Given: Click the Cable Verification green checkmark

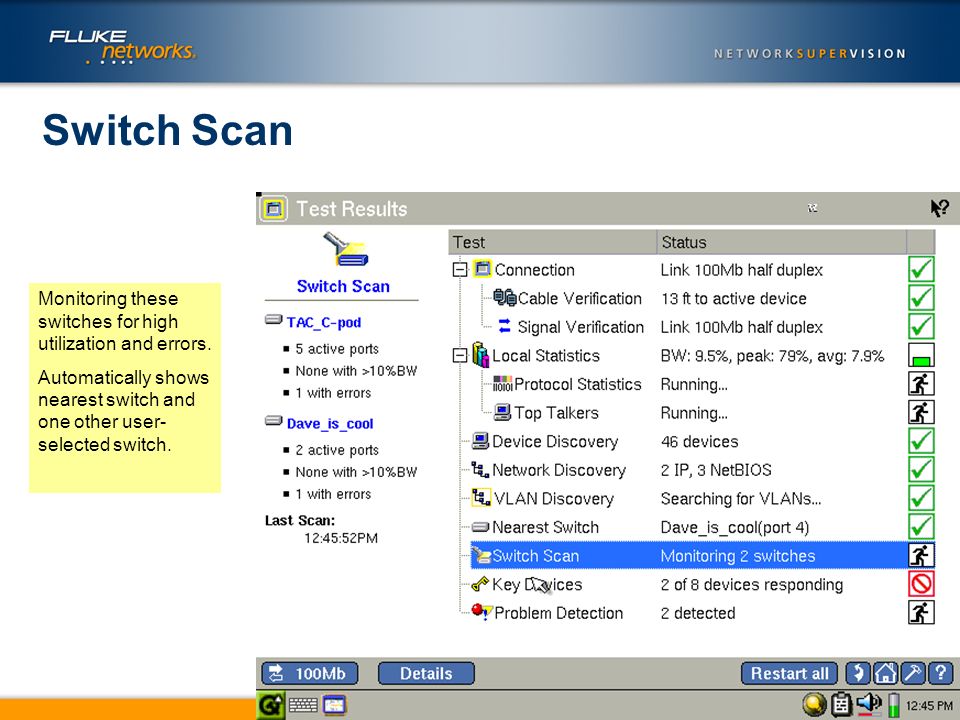Looking at the screenshot, I should (921, 298).
